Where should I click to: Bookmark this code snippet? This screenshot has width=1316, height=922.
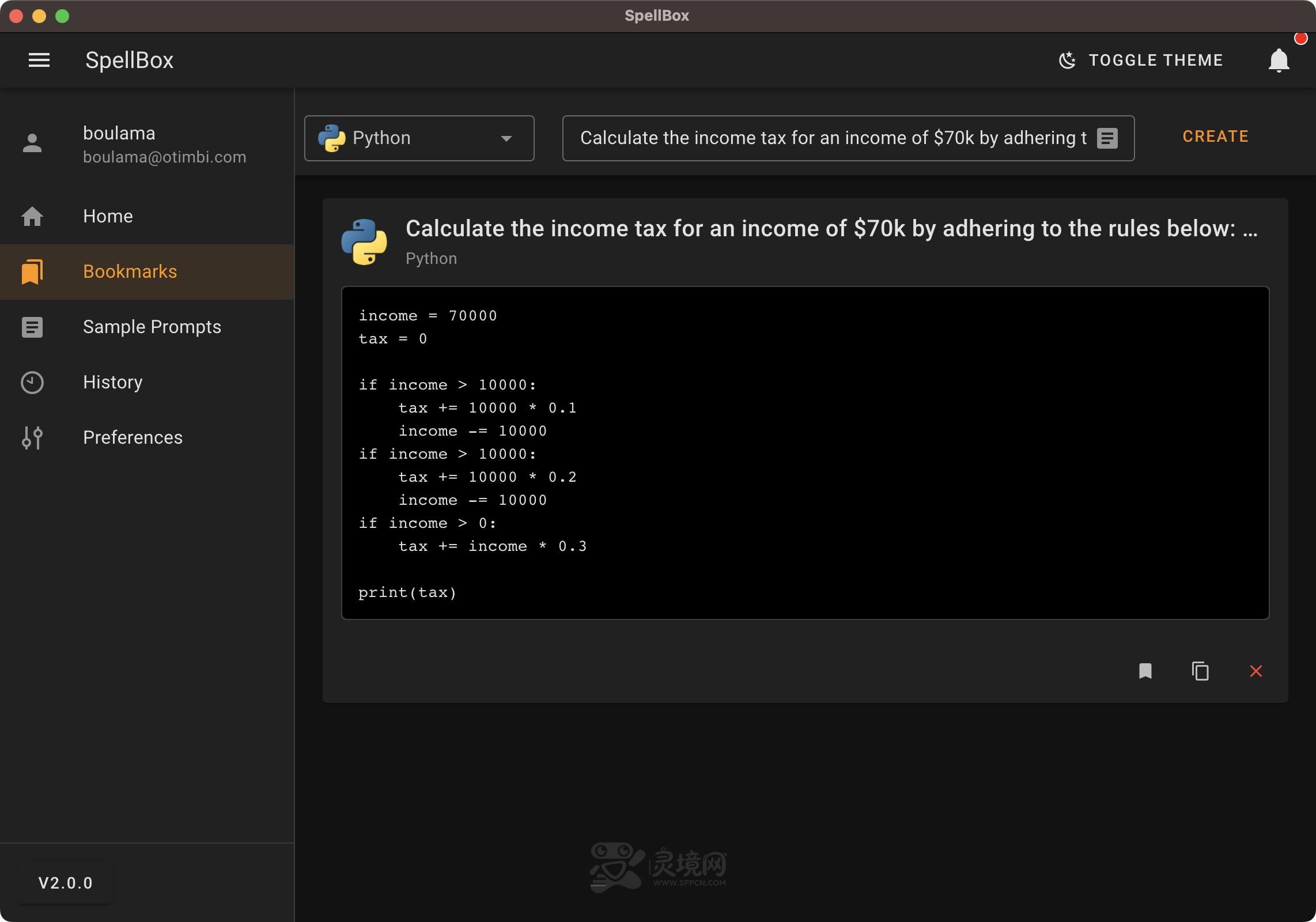click(1145, 671)
